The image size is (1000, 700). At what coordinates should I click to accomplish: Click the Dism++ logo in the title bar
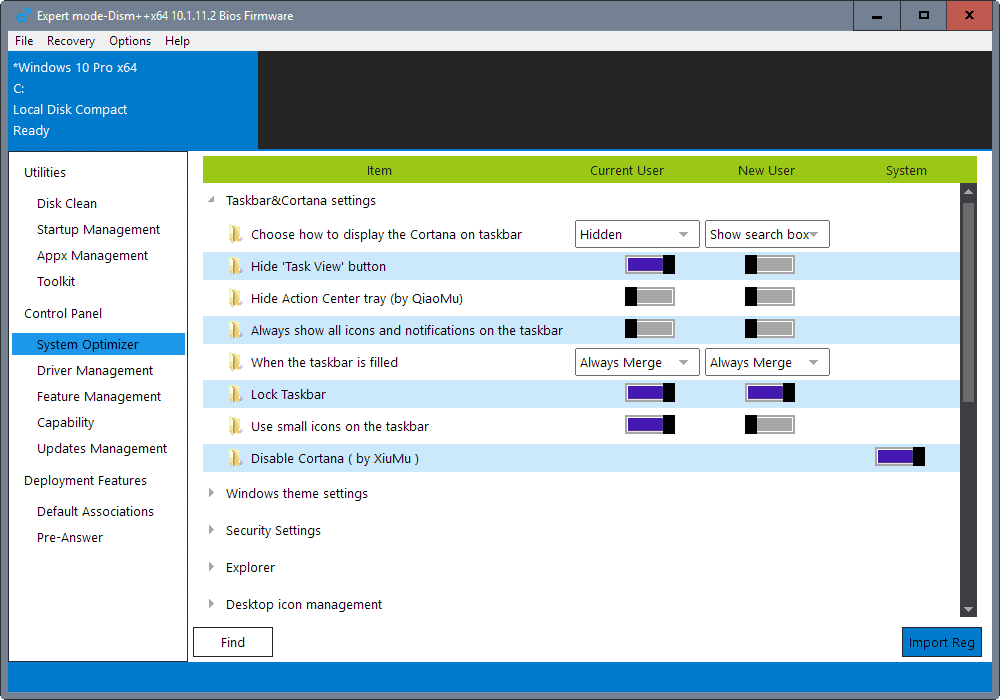[x=23, y=15]
